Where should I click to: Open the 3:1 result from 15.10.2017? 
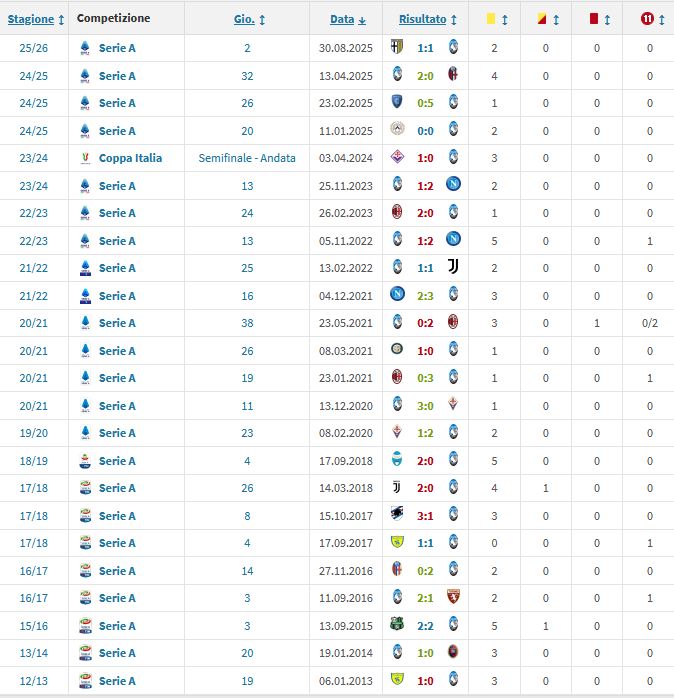pos(425,516)
